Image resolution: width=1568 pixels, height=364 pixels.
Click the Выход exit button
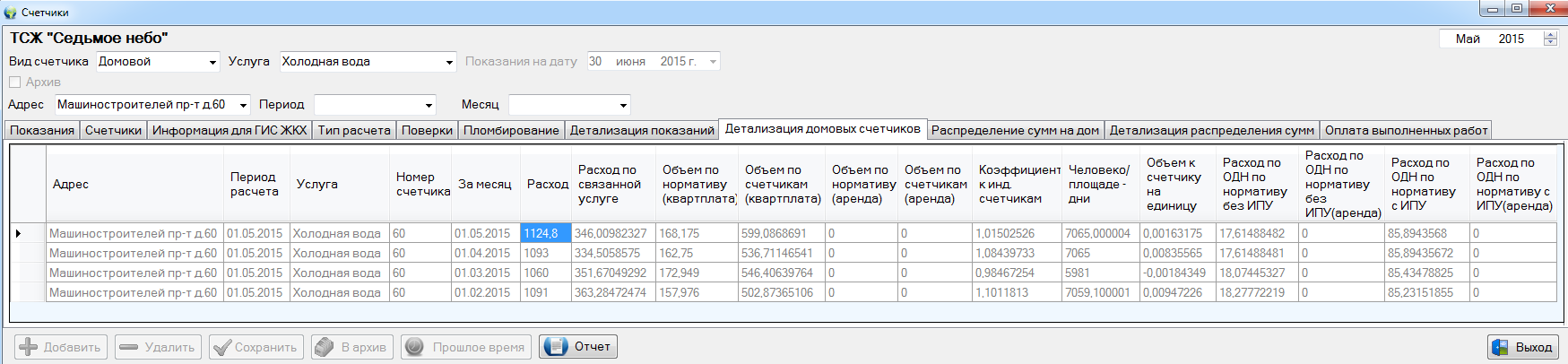[1522, 347]
